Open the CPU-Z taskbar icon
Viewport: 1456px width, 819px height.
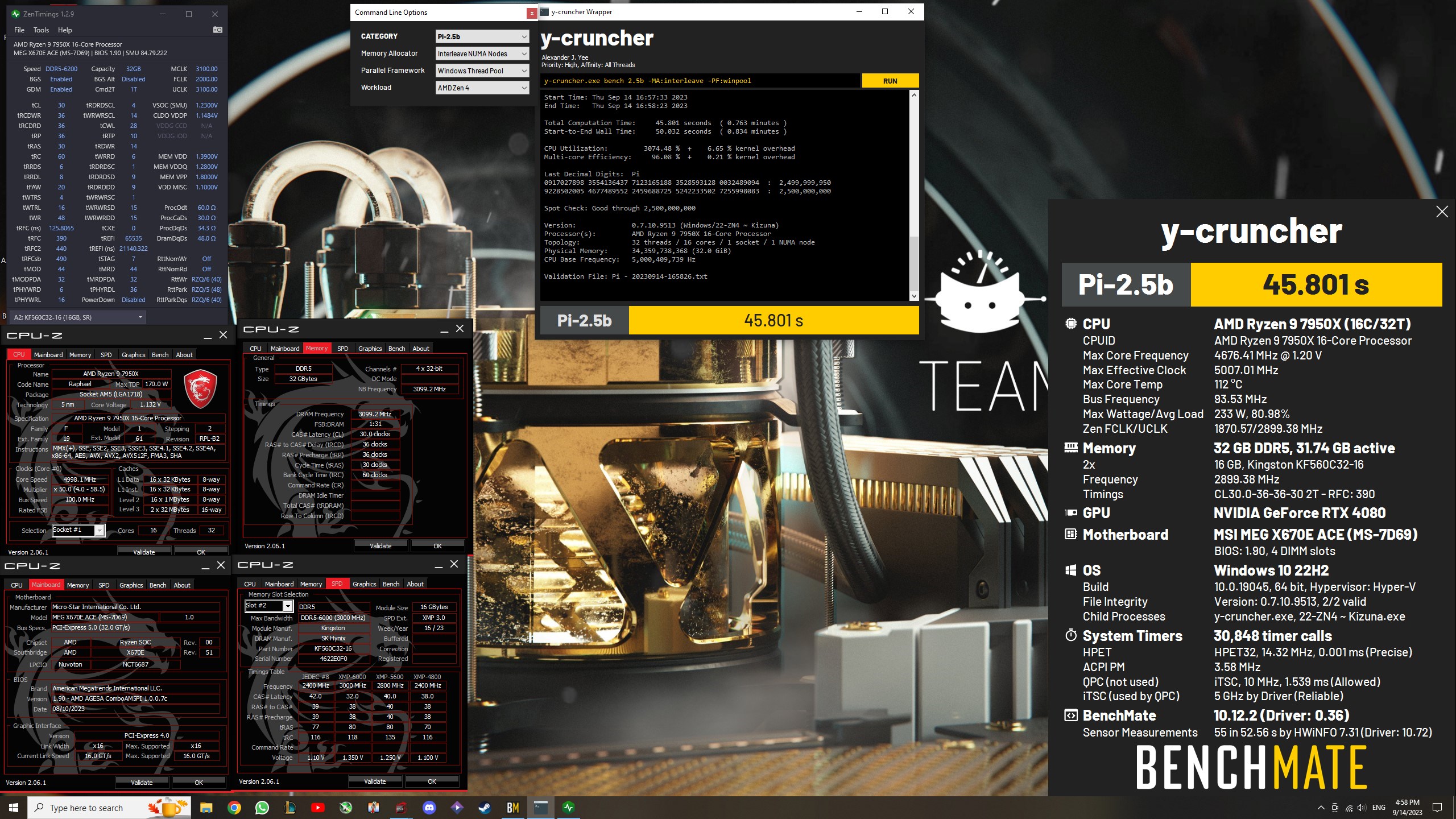click(x=402, y=808)
